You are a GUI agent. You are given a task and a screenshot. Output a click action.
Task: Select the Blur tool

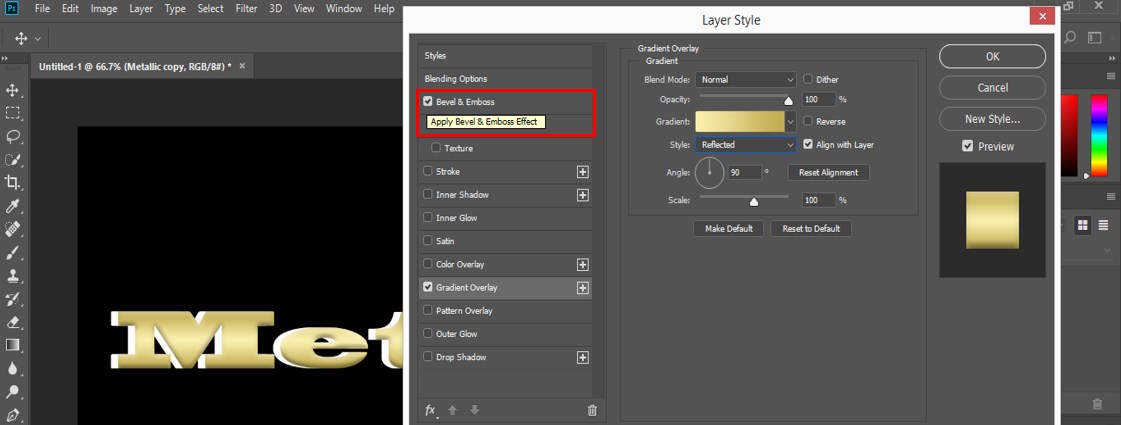[12, 368]
